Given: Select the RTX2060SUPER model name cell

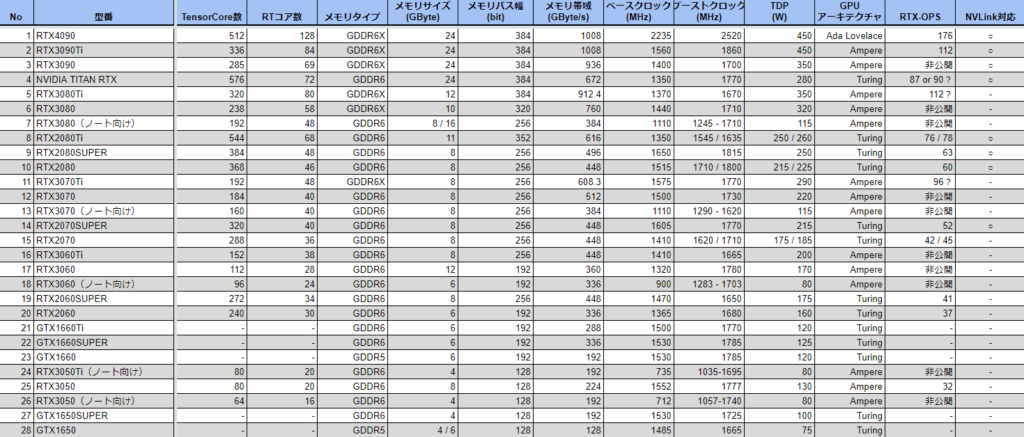Looking at the screenshot, I should click(104, 299).
